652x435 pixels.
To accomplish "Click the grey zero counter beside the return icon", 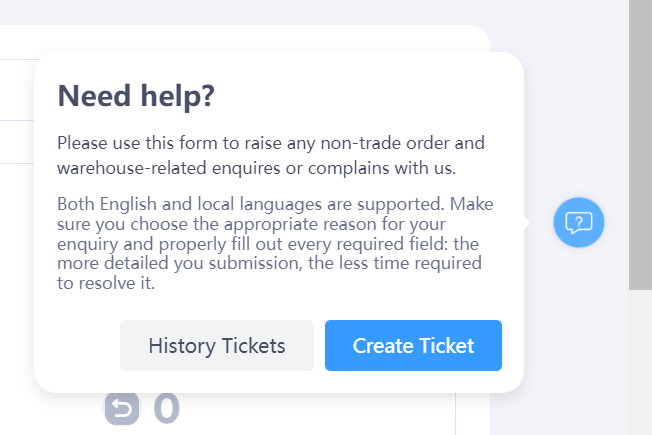I will click(x=166, y=407).
